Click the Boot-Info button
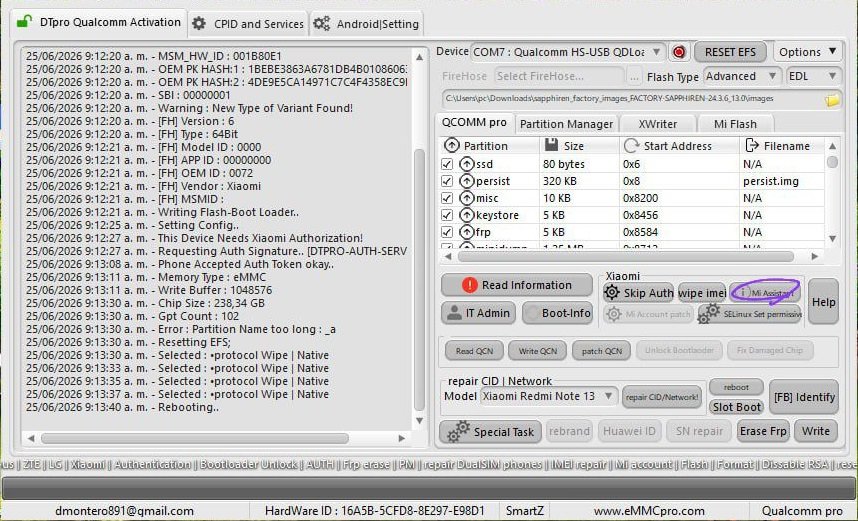858x521 pixels. (x=557, y=313)
